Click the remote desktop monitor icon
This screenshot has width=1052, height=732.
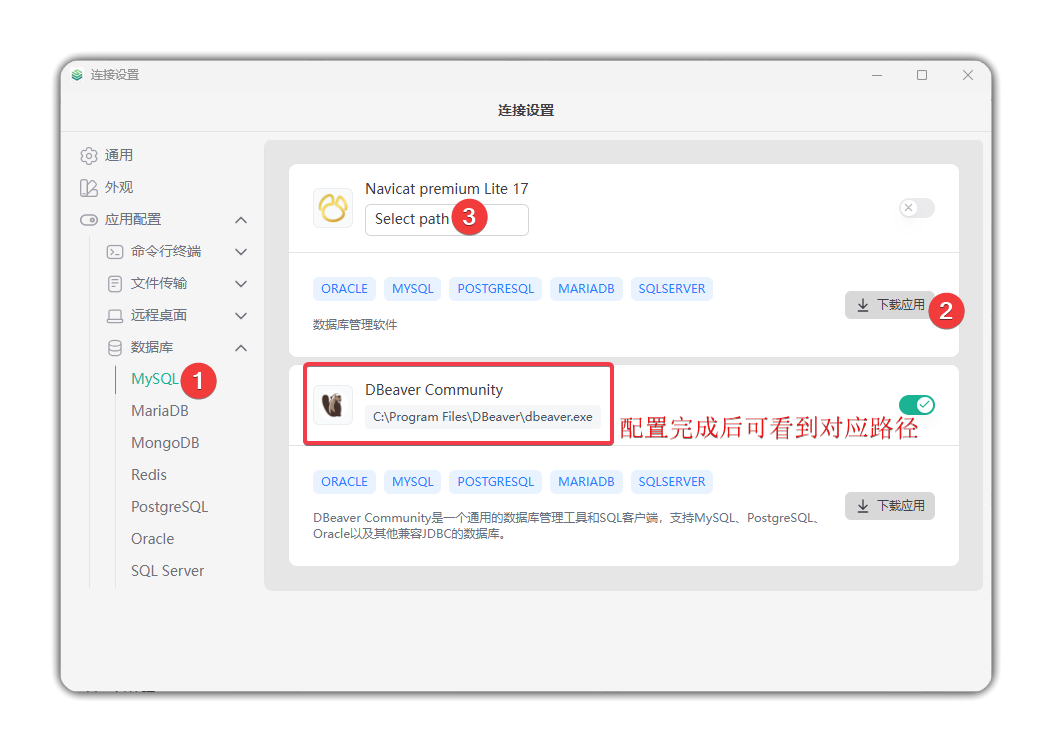[x=115, y=316]
